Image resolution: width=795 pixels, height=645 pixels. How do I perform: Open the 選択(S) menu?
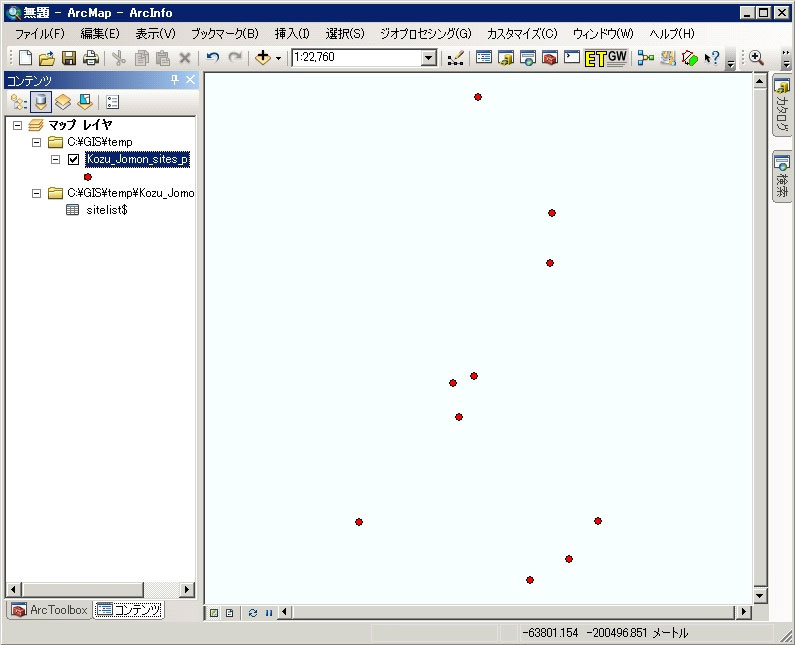tap(345, 34)
